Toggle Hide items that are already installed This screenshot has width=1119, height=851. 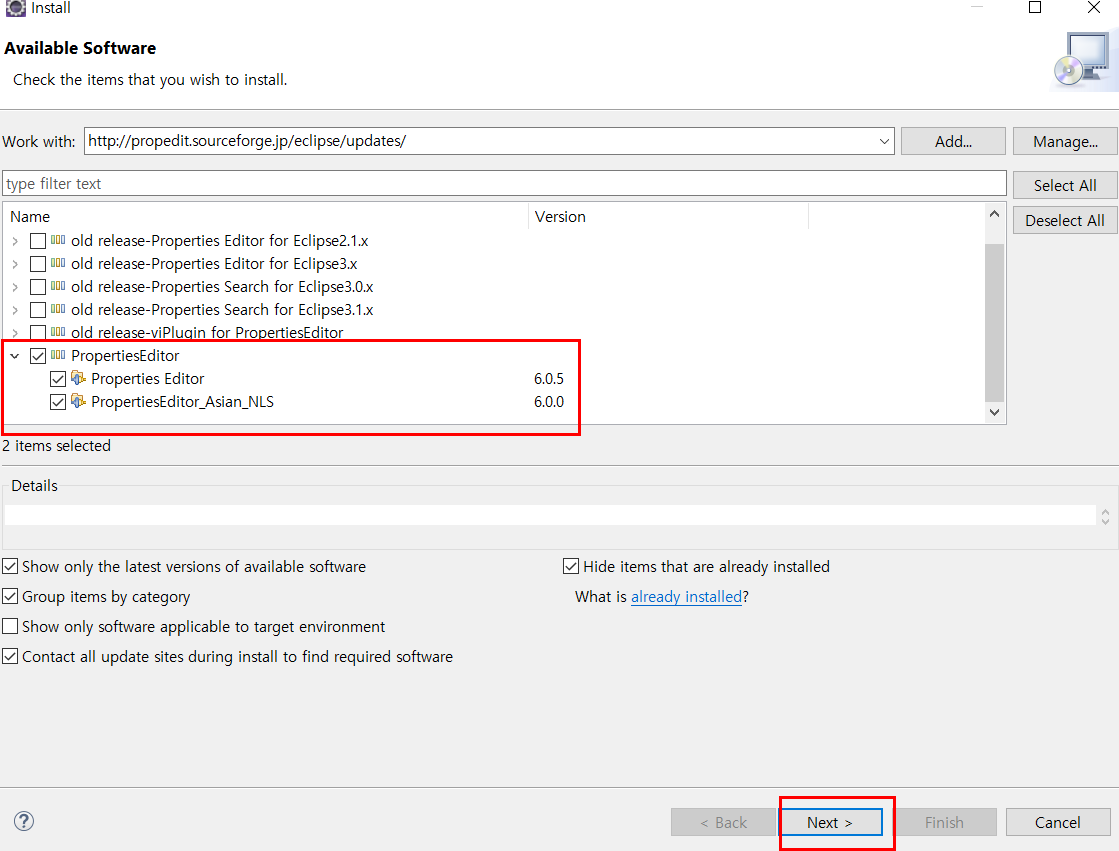[571, 567]
